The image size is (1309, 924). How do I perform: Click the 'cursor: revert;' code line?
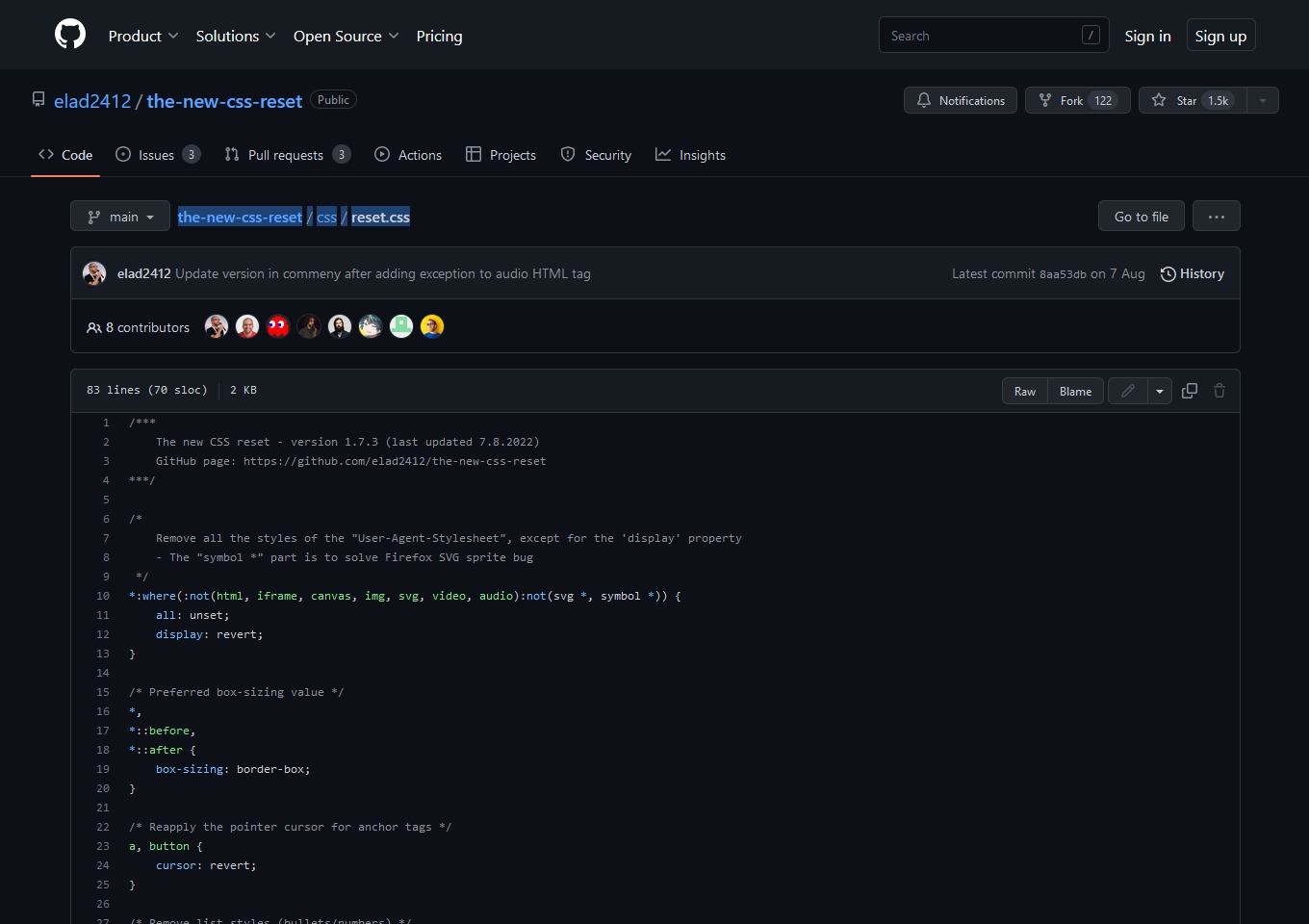[206, 865]
